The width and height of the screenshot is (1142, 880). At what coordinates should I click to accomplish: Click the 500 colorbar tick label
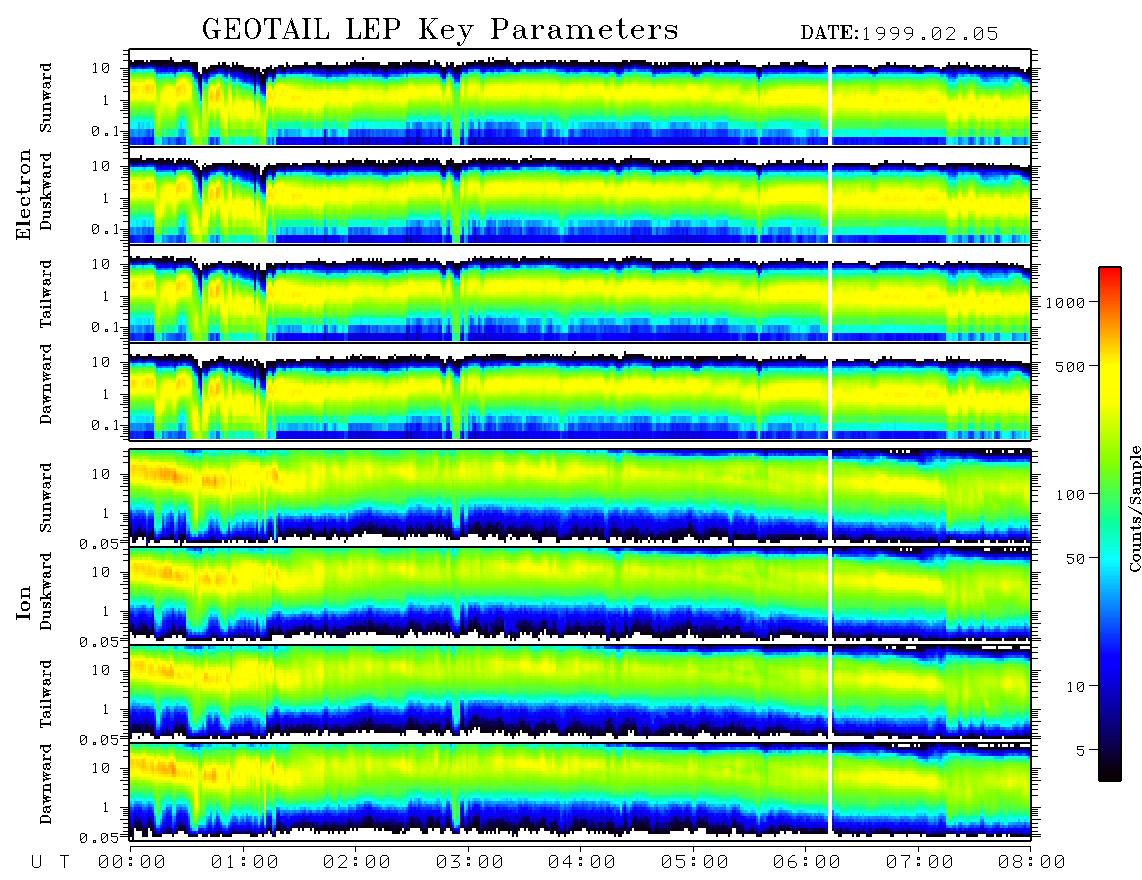tap(1070, 366)
